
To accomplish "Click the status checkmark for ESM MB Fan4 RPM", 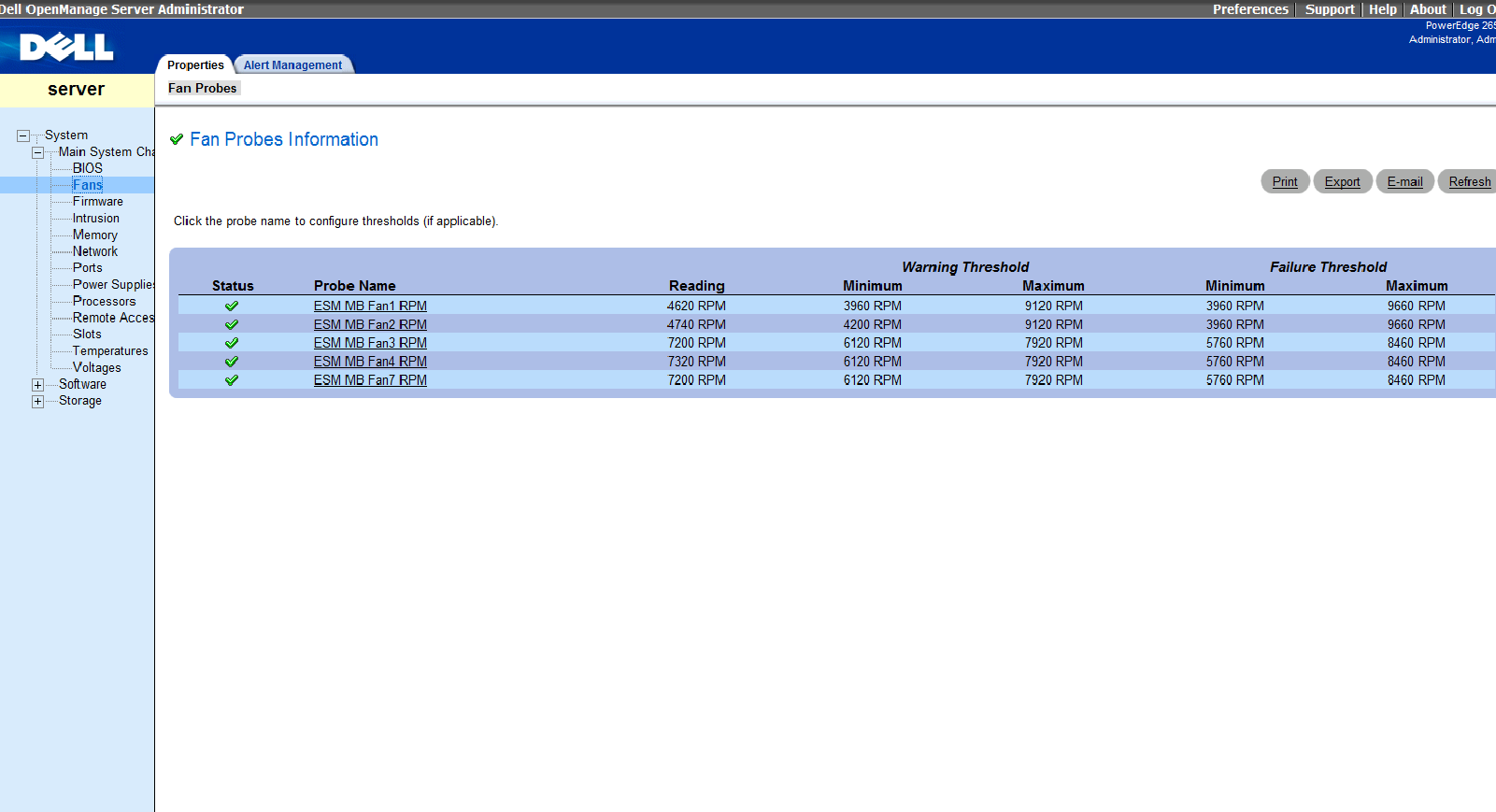I will 232,362.
